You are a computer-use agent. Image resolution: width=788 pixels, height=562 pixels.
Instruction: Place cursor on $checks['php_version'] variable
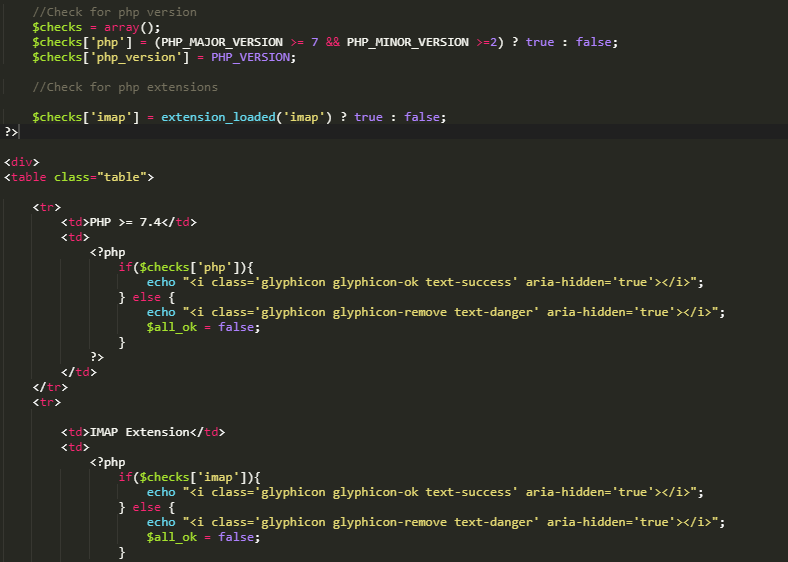tap(111, 57)
